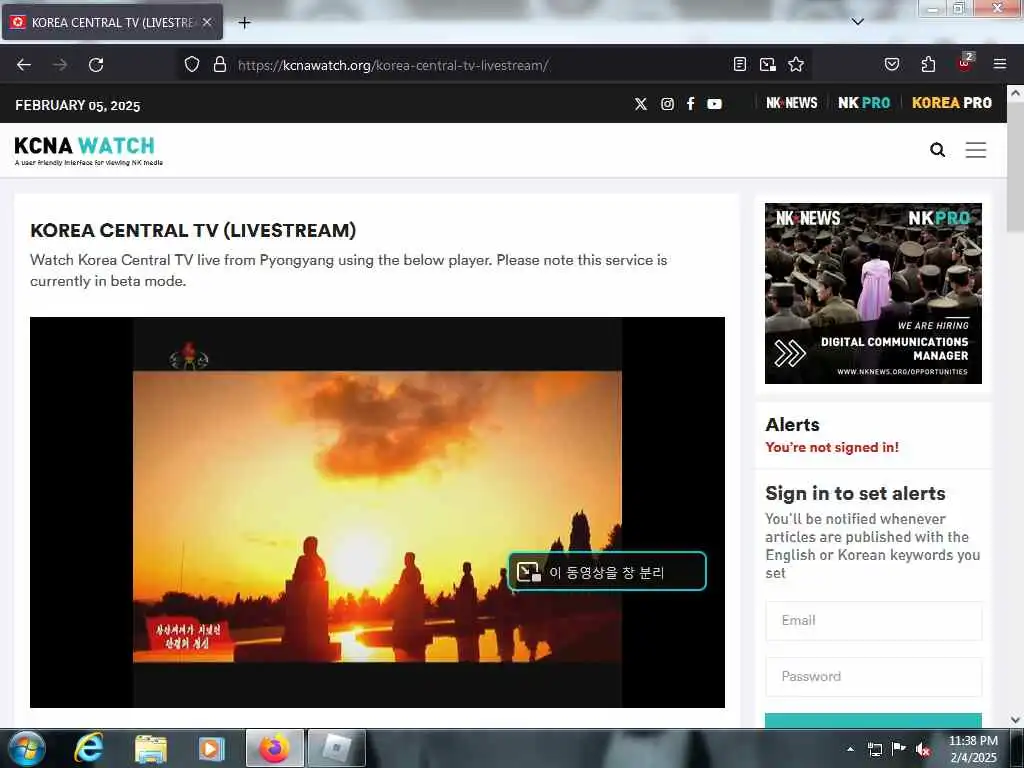This screenshot has width=1024, height=768.
Task: Open the YouTube social icon
Action: (714, 104)
